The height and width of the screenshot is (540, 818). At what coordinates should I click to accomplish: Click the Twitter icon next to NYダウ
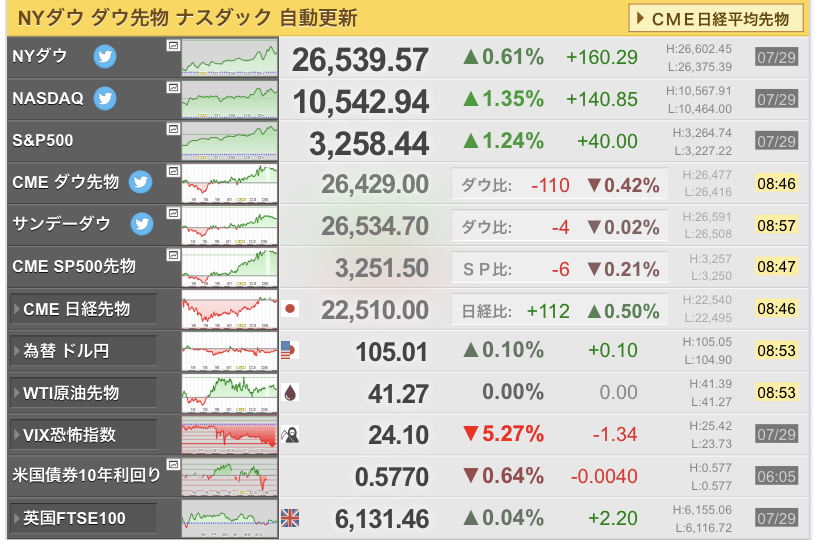point(105,56)
